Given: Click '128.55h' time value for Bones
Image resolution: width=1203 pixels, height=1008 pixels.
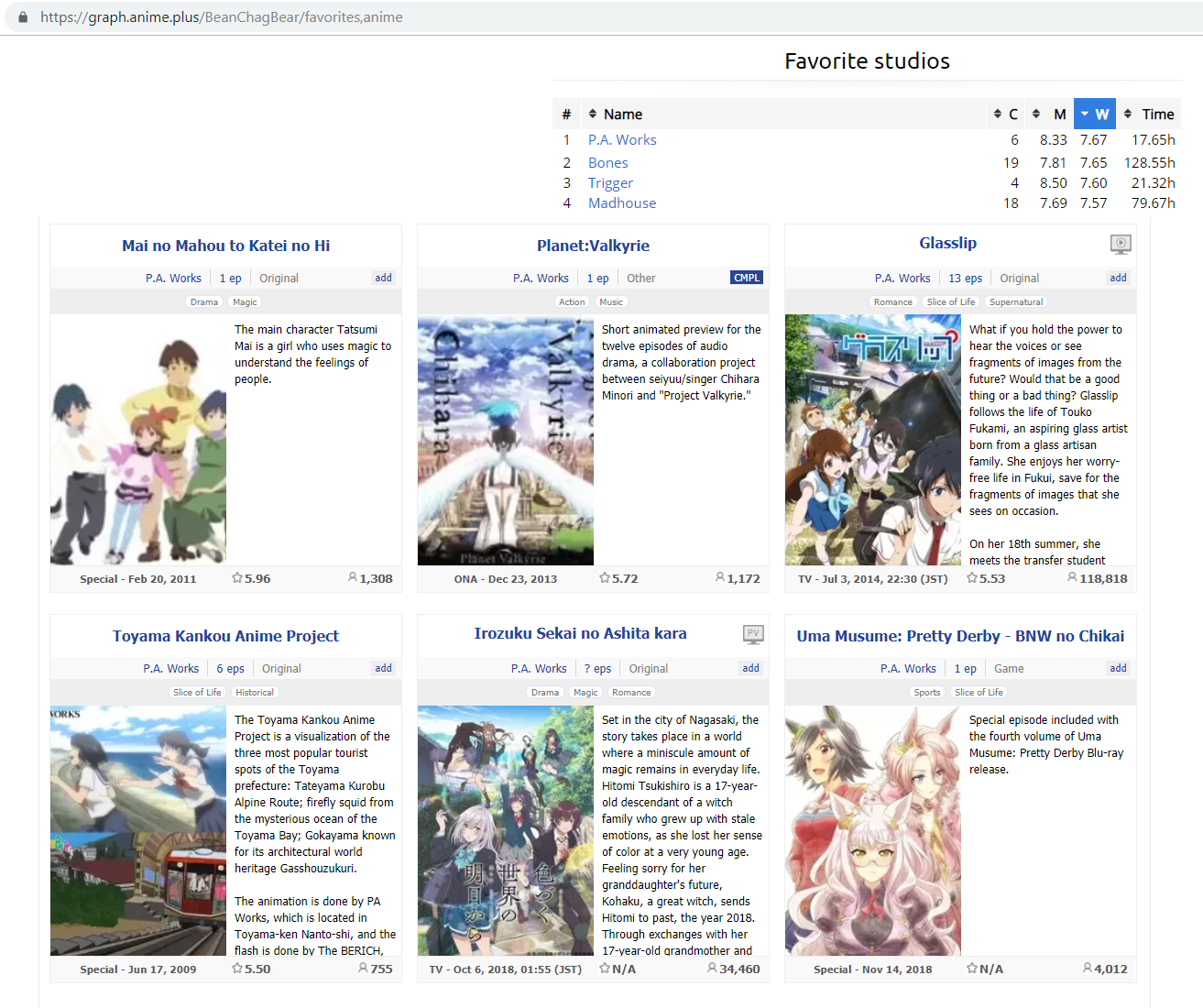Looking at the screenshot, I should [1149, 163].
